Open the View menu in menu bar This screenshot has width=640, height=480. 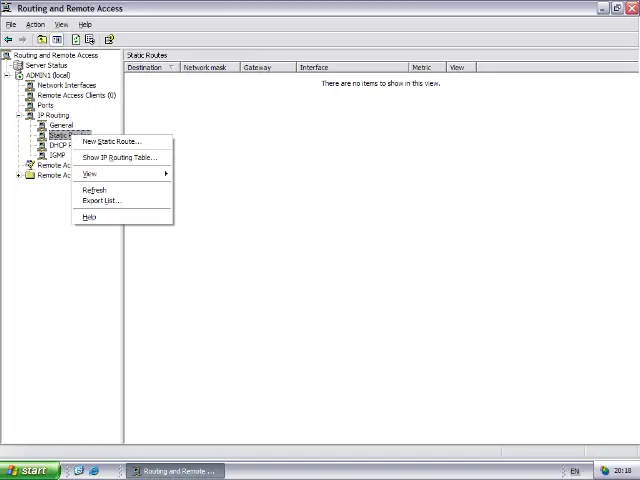[61, 24]
